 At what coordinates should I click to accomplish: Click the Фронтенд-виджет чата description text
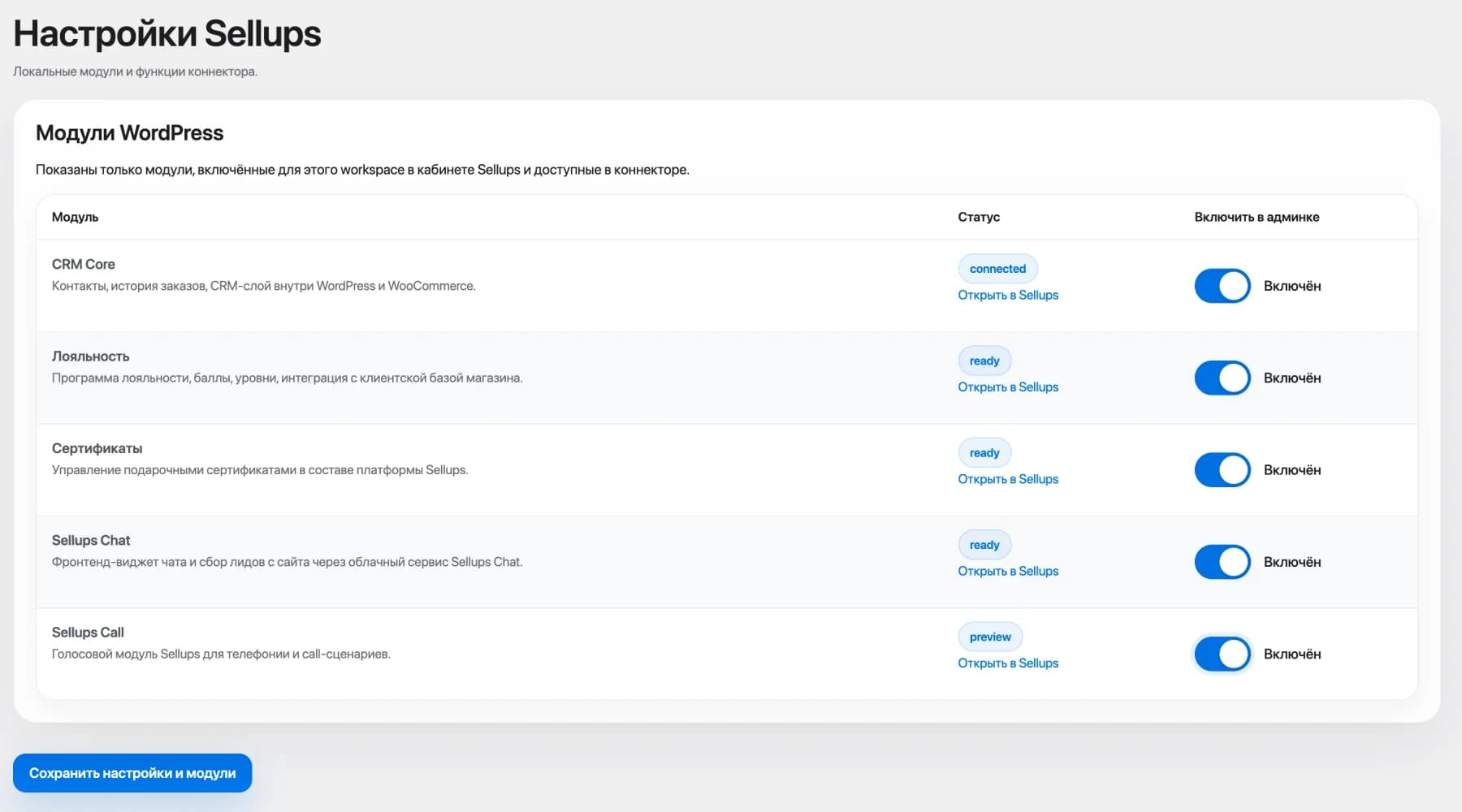click(287, 562)
